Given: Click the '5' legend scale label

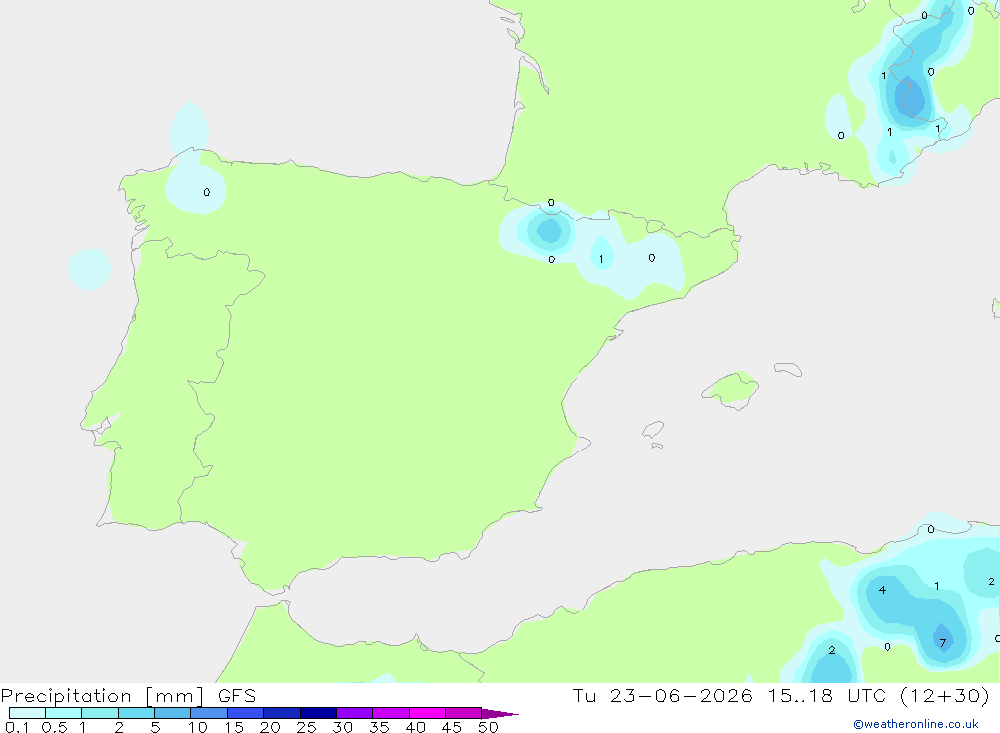Looking at the screenshot, I should click(x=155, y=727).
